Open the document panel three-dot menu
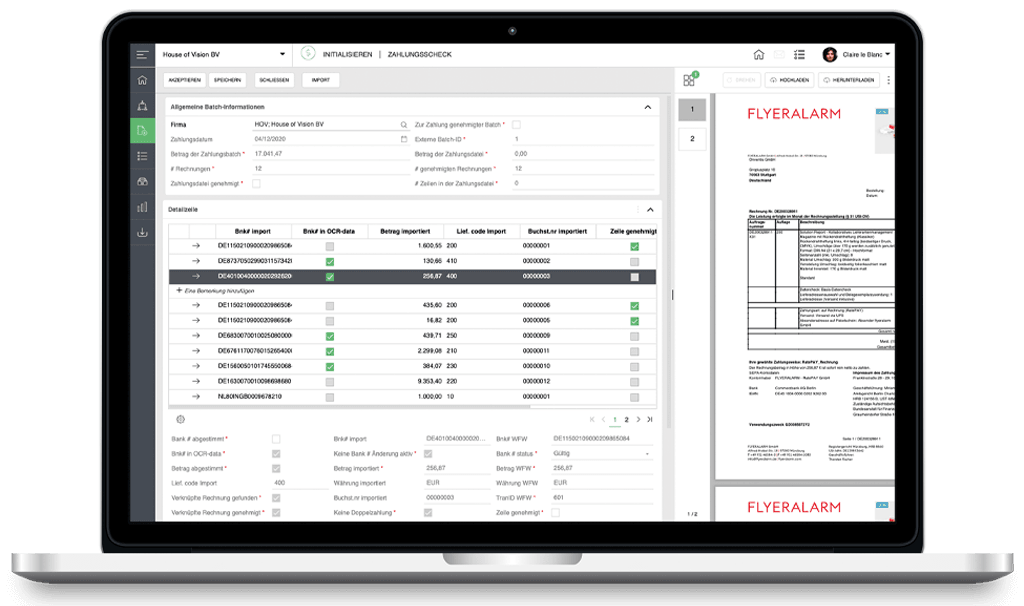This screenshot has width=1024, height=606. [x=888, y=80]
